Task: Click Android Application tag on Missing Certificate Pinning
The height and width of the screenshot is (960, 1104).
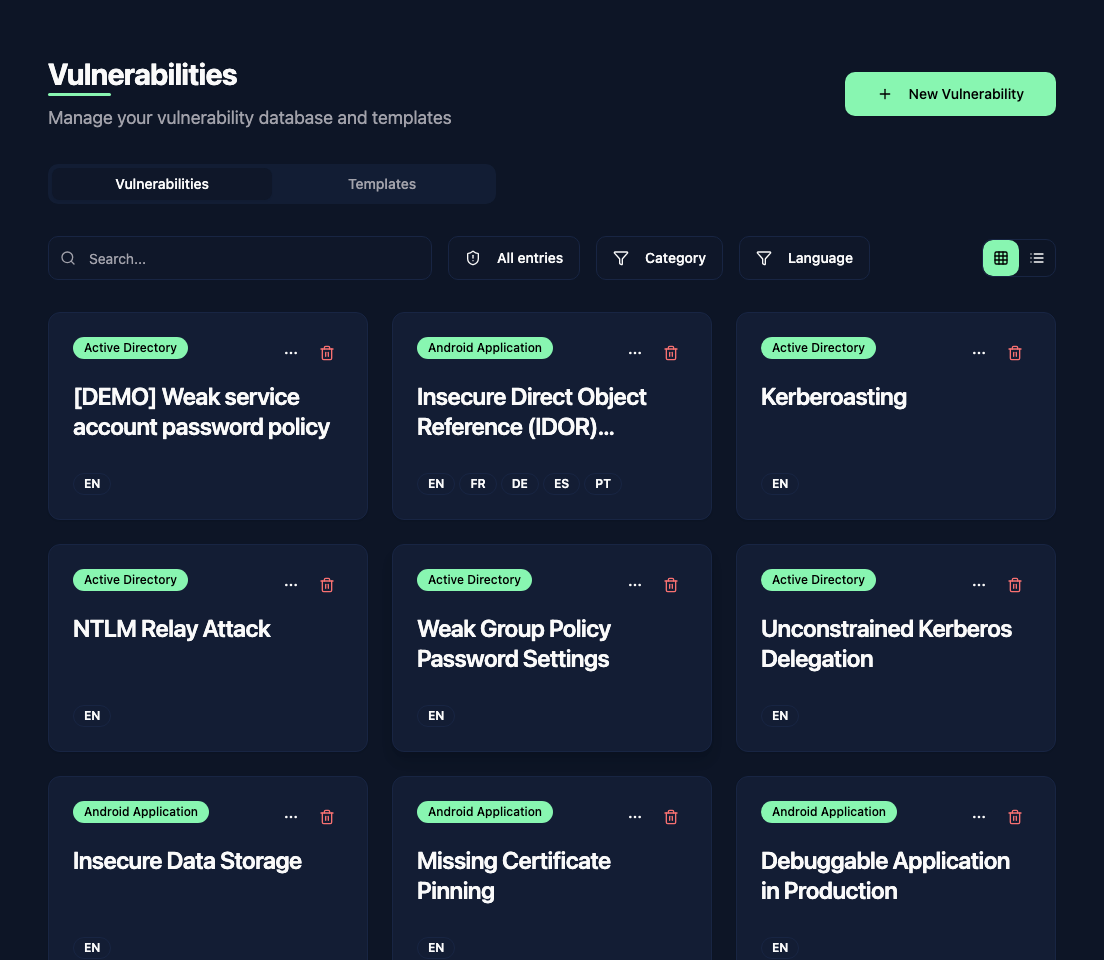Action: [484, 812]
